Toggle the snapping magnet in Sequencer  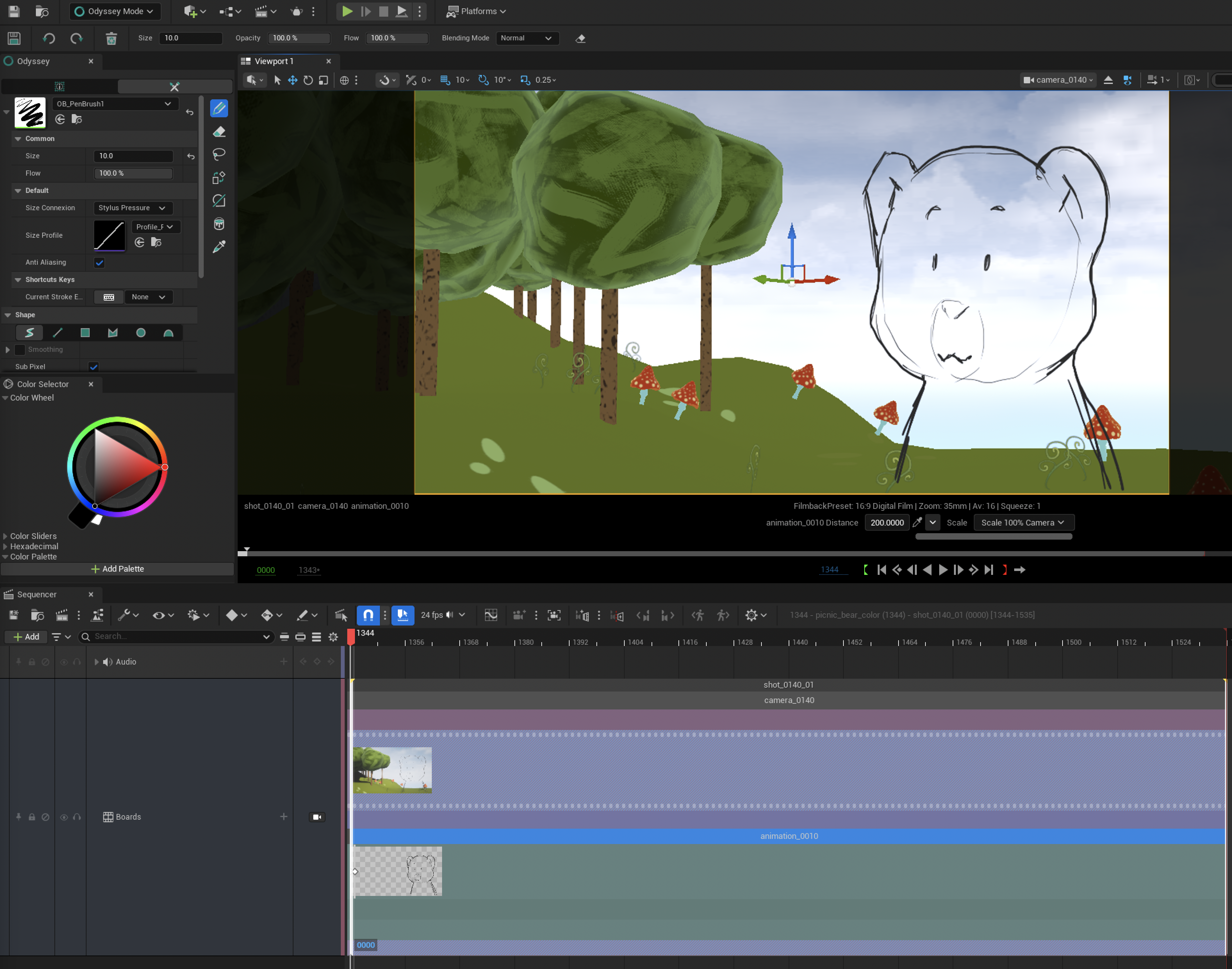coord(368,615)
